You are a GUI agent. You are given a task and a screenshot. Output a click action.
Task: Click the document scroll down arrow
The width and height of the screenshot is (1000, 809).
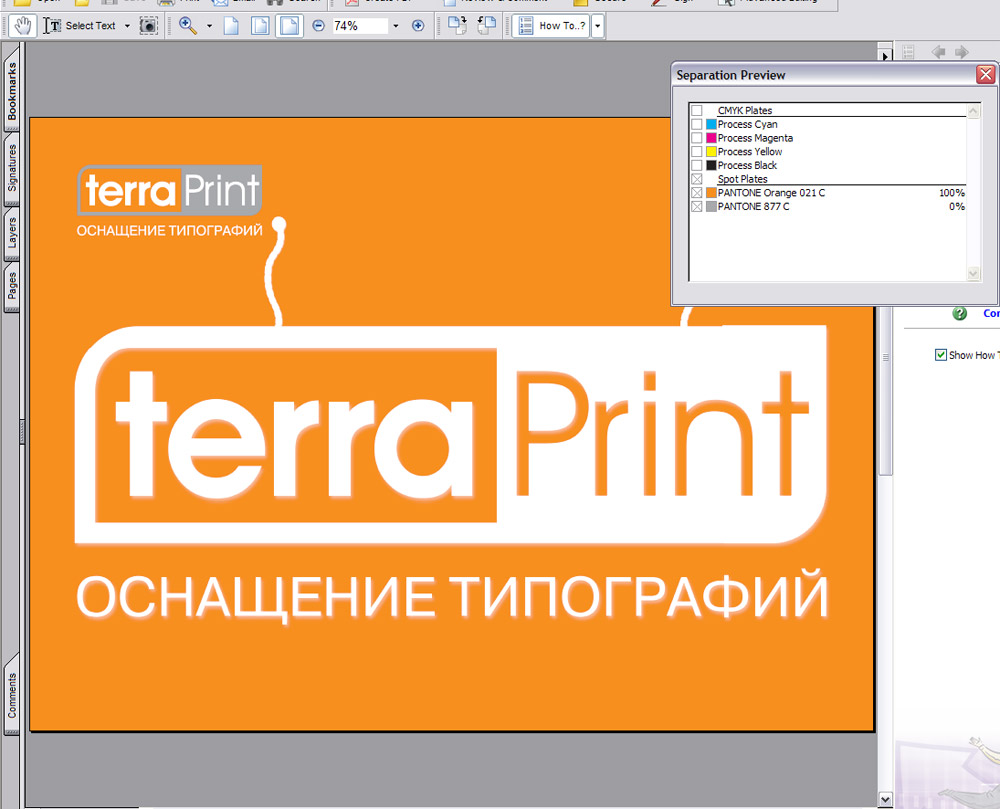click(x=885, y=798)
